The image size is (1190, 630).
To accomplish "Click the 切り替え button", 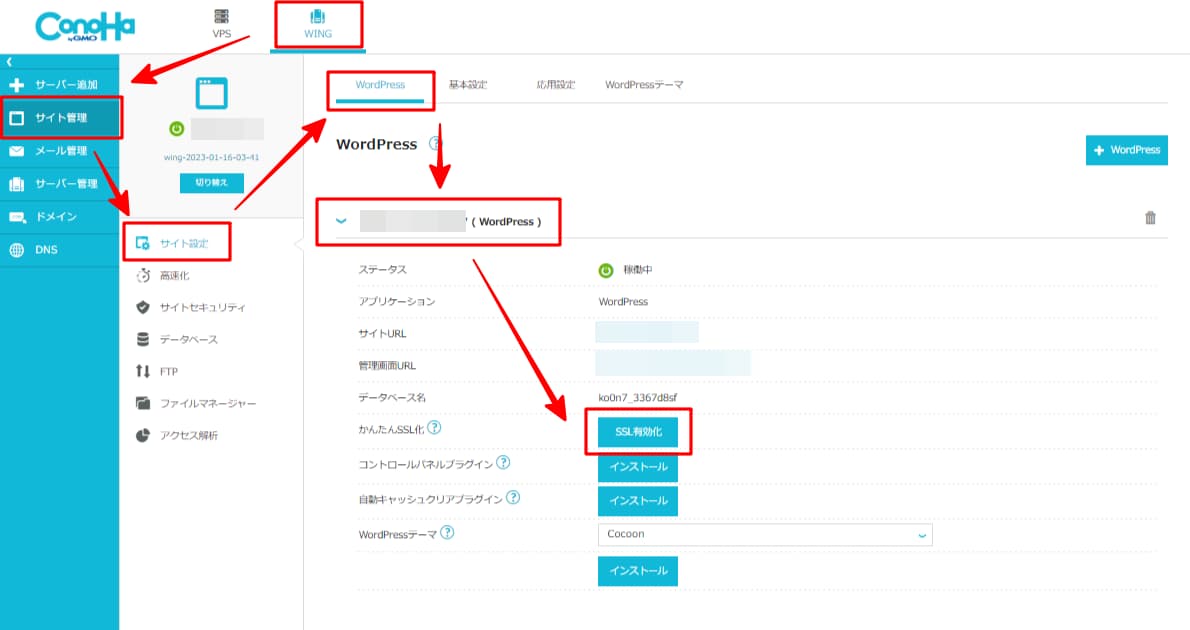I will click(x=212, y=183).
